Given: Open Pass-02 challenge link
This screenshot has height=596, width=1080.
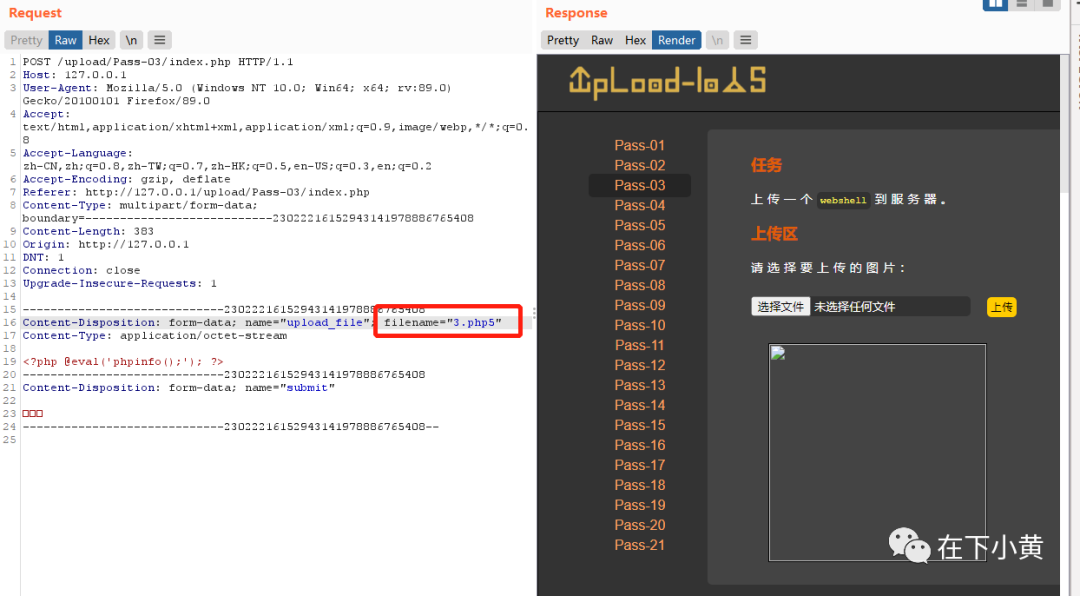Looking at the screenshot, I should point(639,165).
